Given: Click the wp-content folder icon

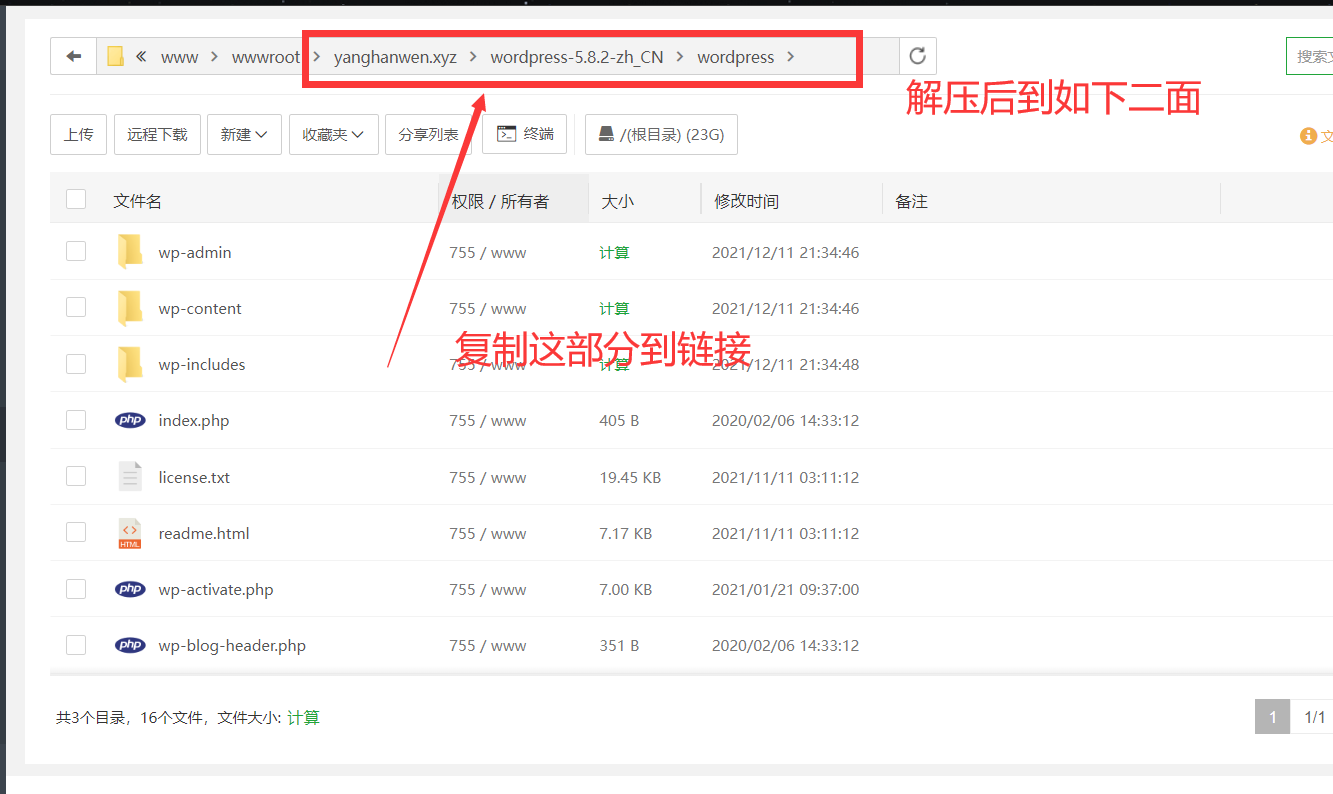Looking at the screenshot, I should tap(130, 308).
